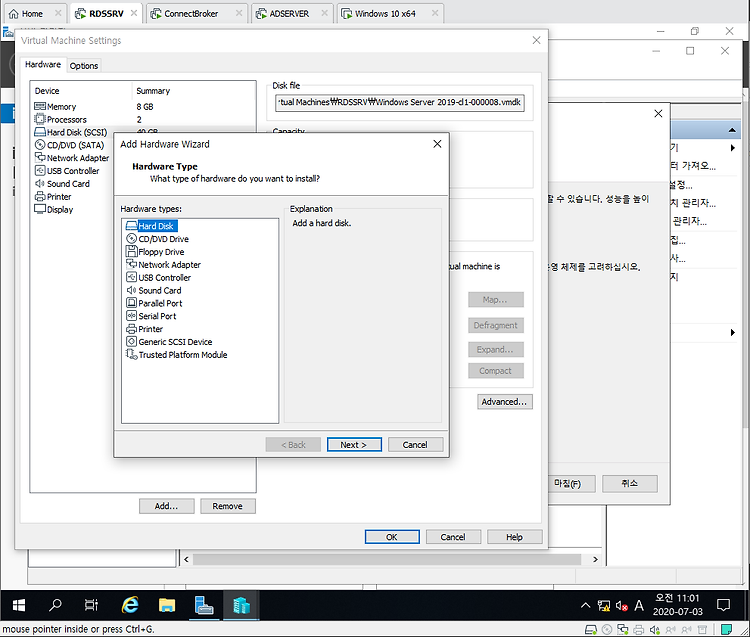Select Serial Port hardware type
This screenshot has height=637, width=750.
151,317
